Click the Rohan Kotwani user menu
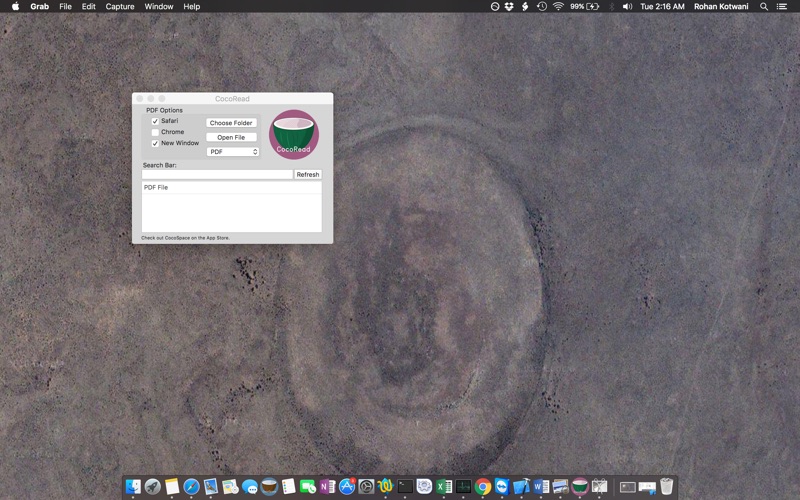The image size is (800, 500). [x=721, y=6]
